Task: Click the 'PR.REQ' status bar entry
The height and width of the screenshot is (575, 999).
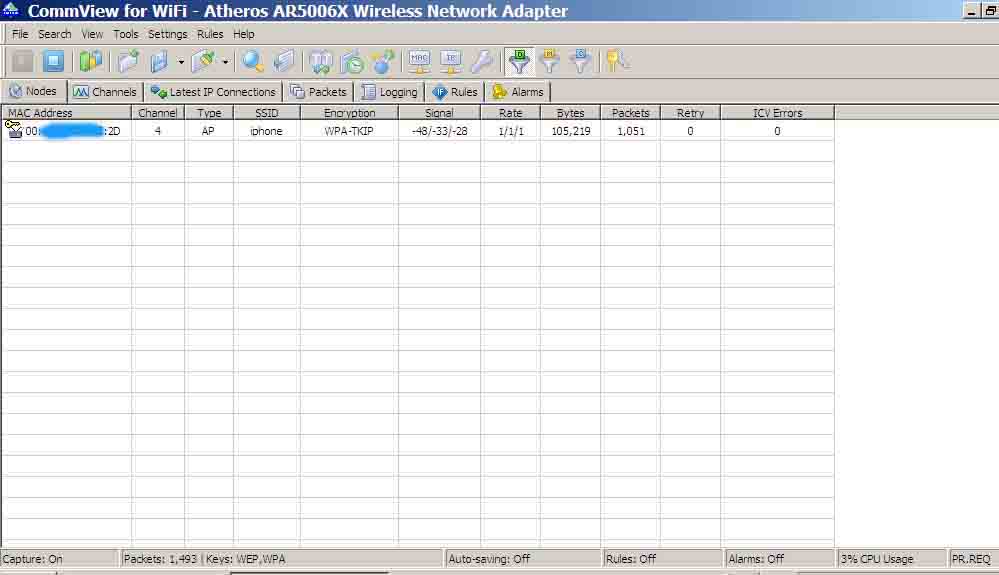Action: tap(972, 559)
